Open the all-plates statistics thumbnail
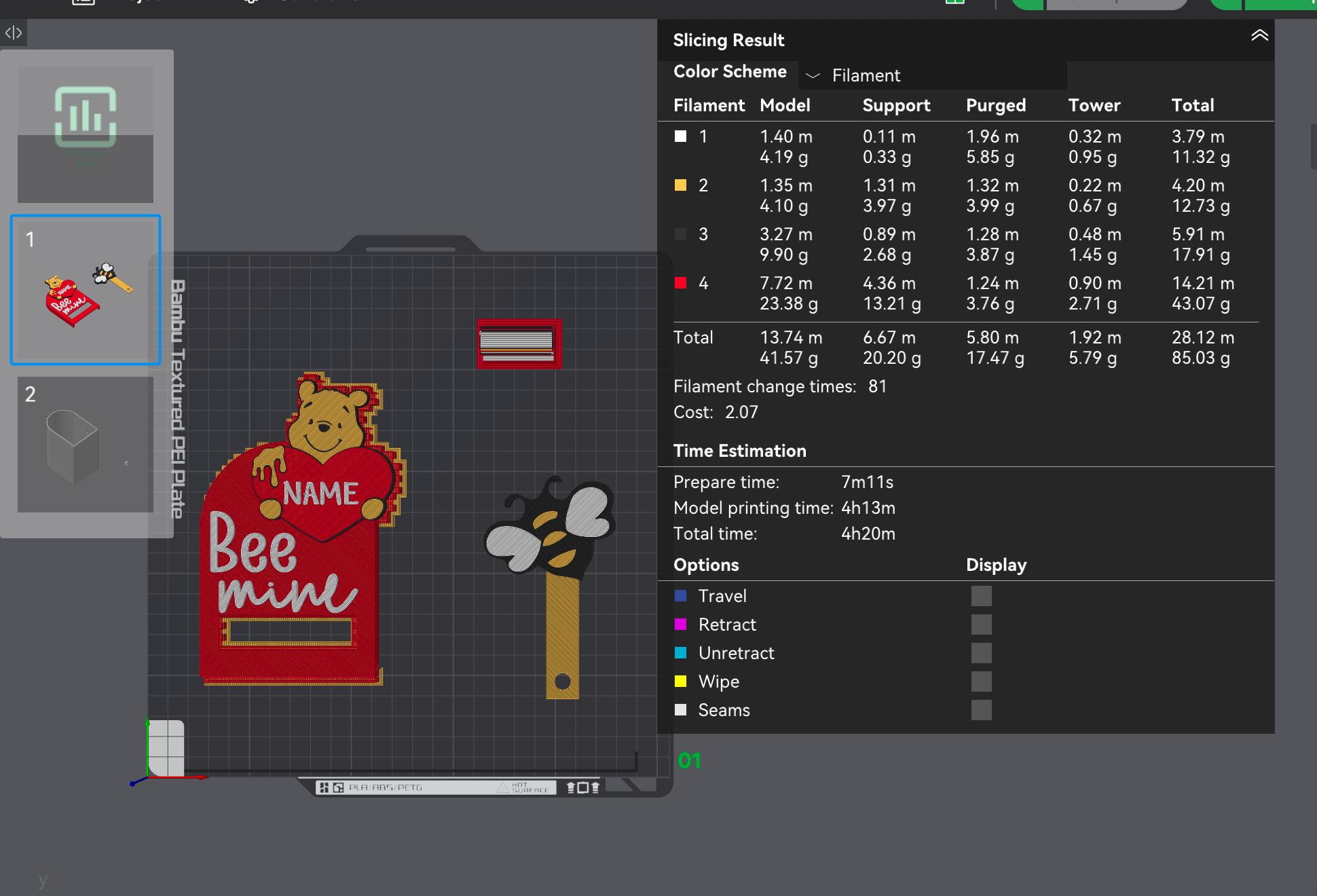 [86, 134]
